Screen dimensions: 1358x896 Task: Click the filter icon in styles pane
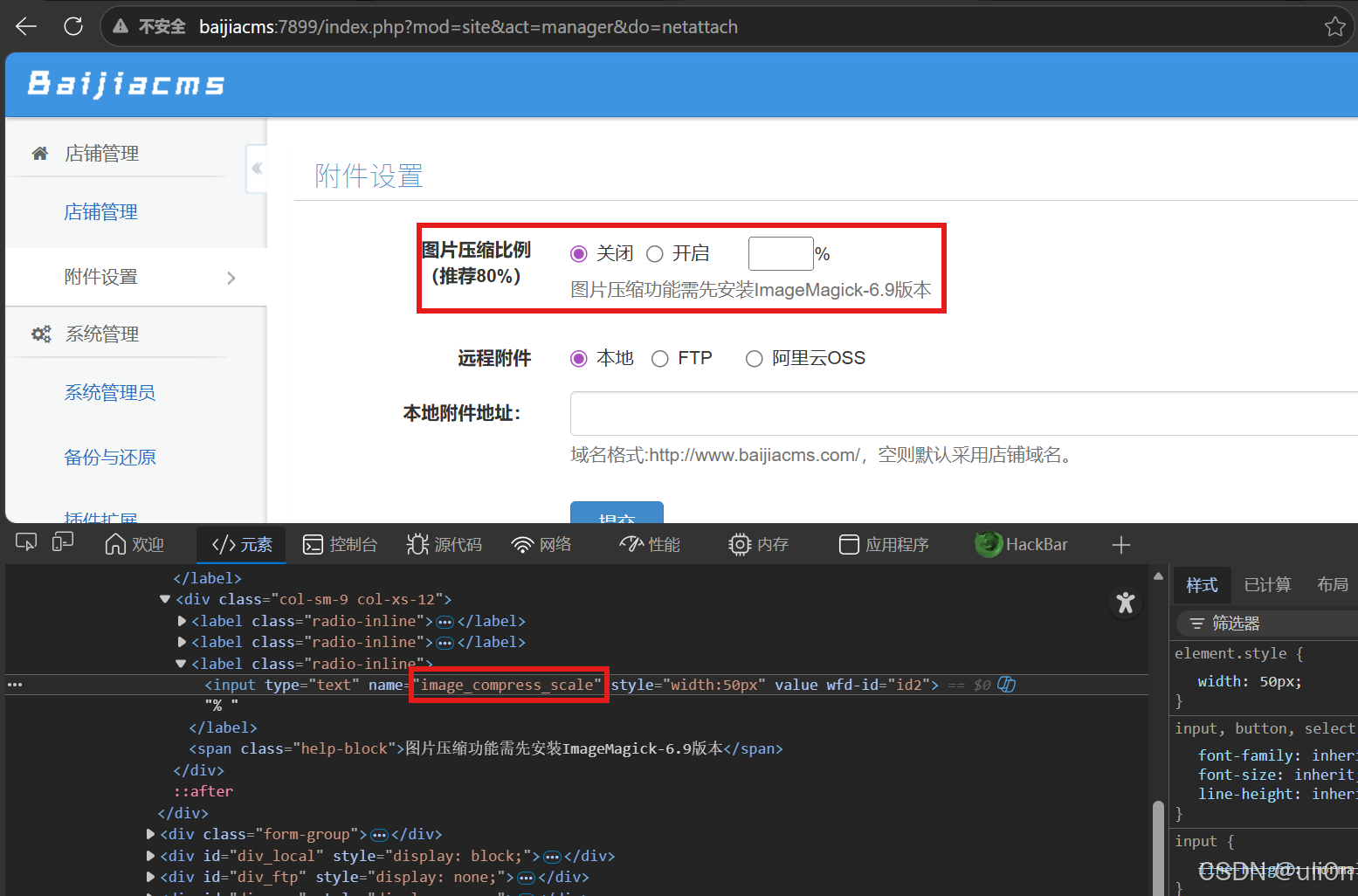[1196, 624]
